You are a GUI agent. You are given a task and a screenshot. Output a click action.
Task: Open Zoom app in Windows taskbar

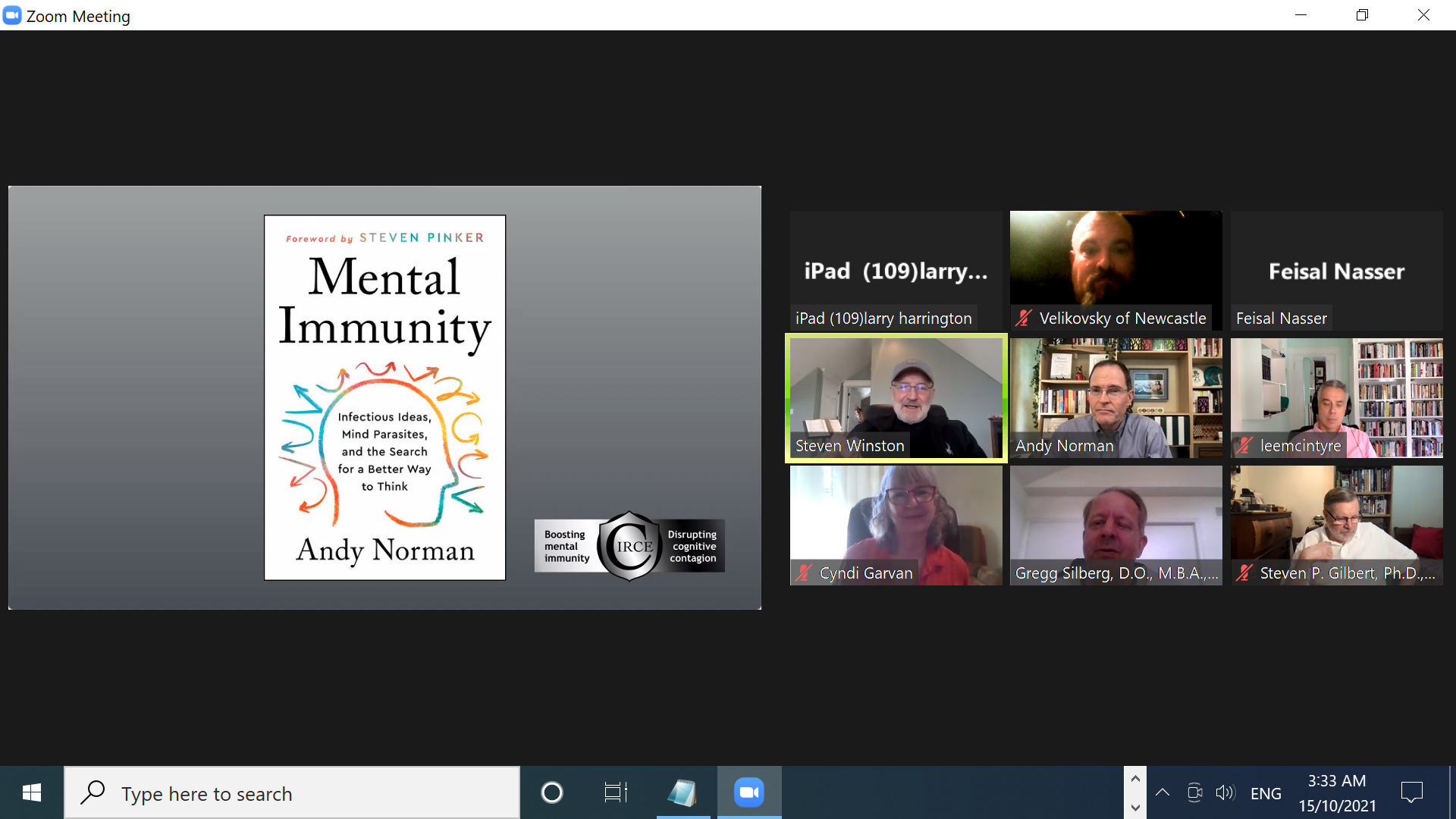pos(748,793)
